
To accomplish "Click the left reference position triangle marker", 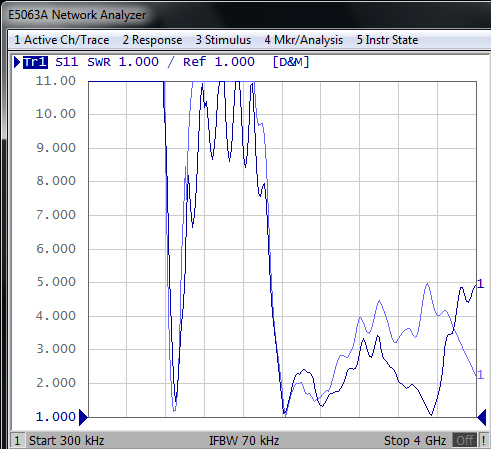I will (x=83, y=417).
